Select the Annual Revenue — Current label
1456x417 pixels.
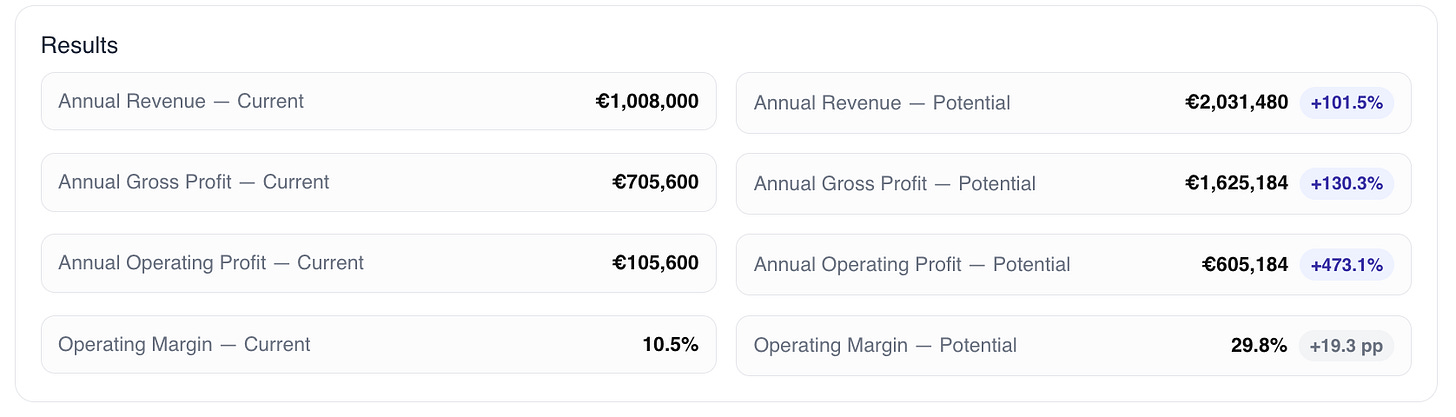(181, 101)
